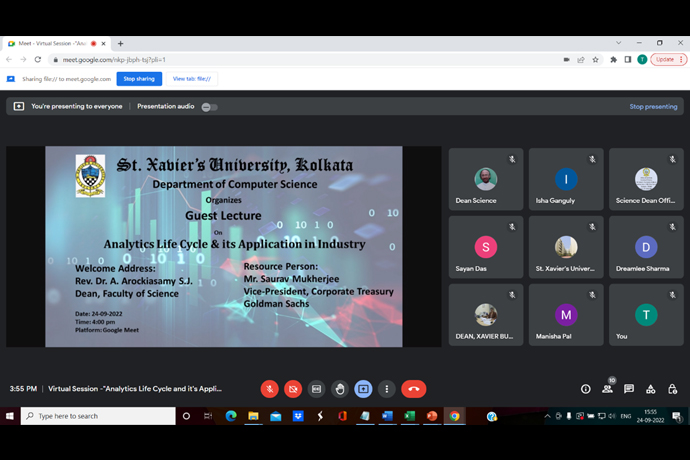Screen dimensions: 690x460
Task: Open host controls lock icon
Action: (x=672, y=389)
